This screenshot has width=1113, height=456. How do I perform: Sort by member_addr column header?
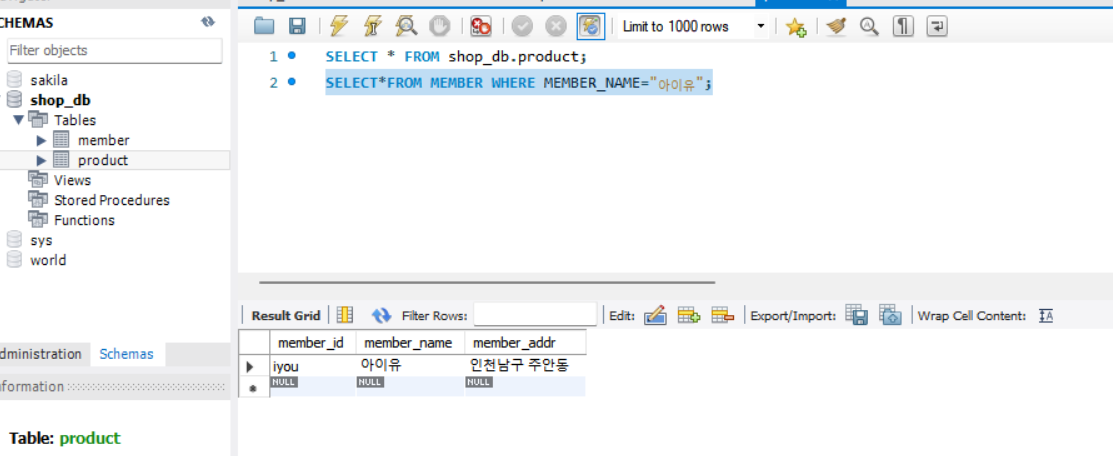coord(525,342)
